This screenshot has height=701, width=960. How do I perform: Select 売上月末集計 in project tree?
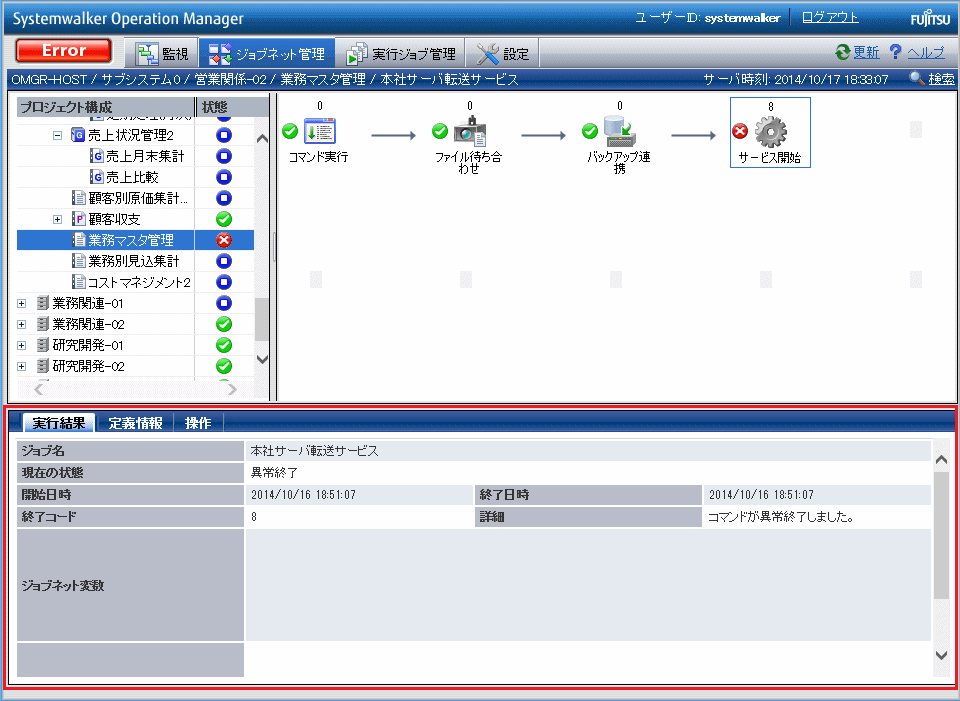click(145, 156)
